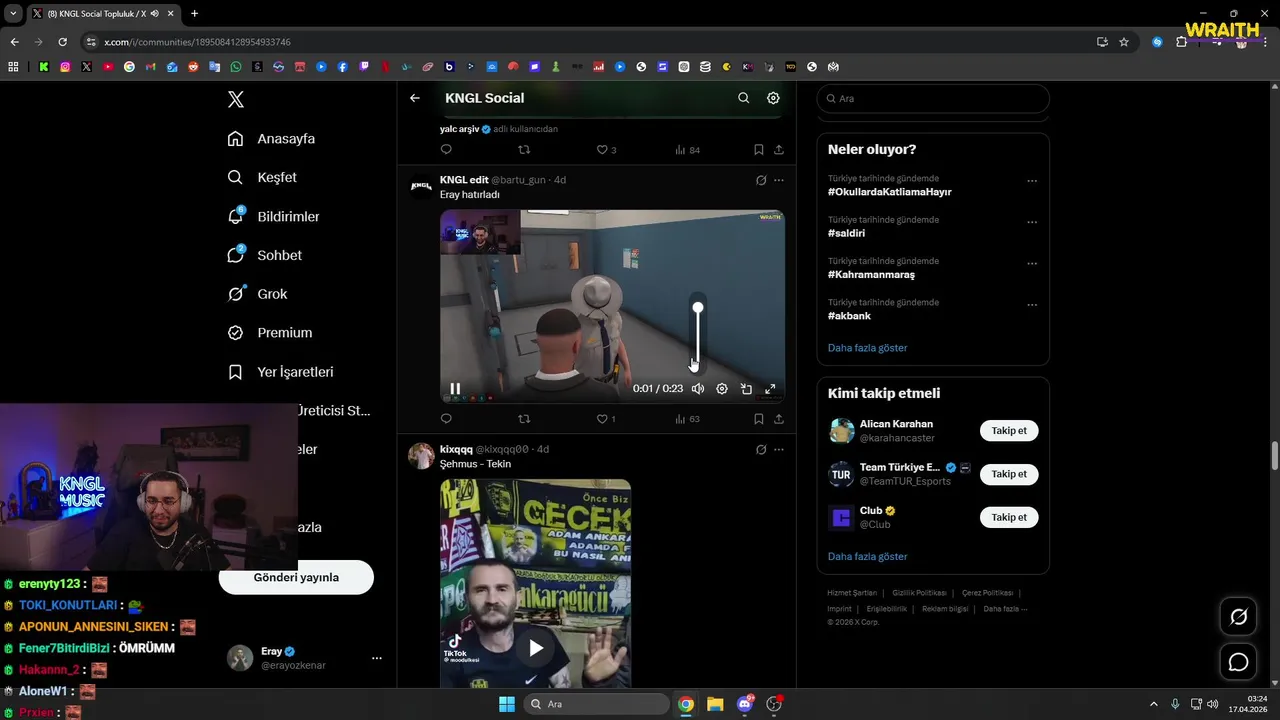Show more trends under Neler oluyor
Image resolution: width=1280 pixels, height=720 pixels.
[x=868, y=348]
